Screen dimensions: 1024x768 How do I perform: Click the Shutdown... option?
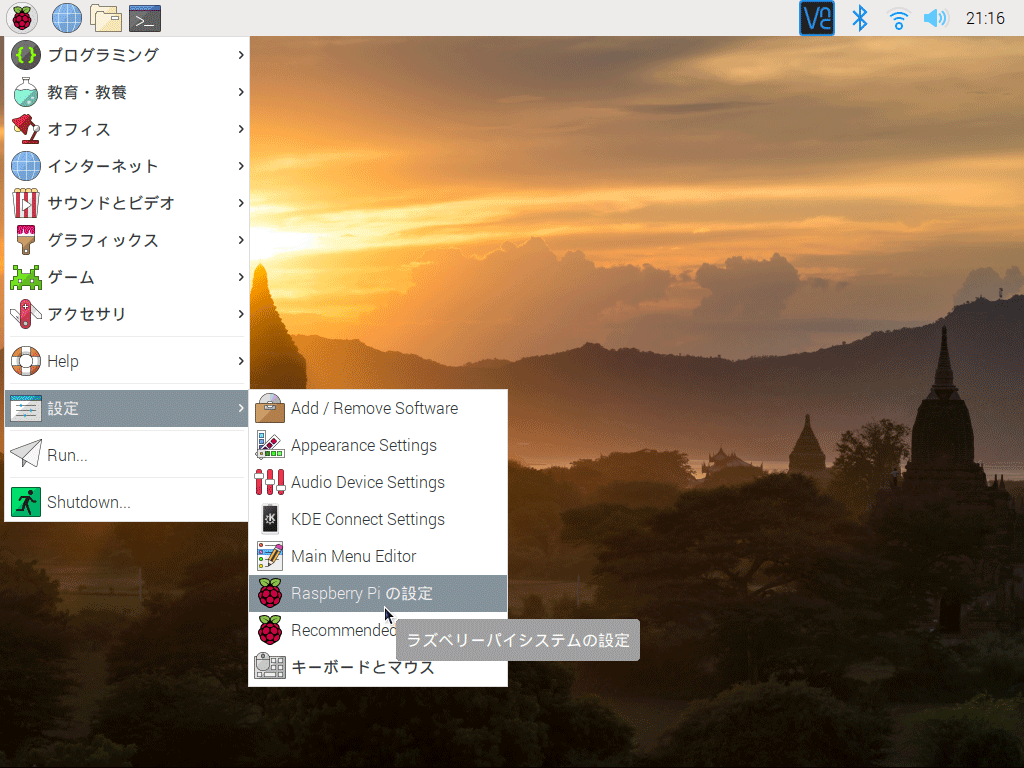88,502
